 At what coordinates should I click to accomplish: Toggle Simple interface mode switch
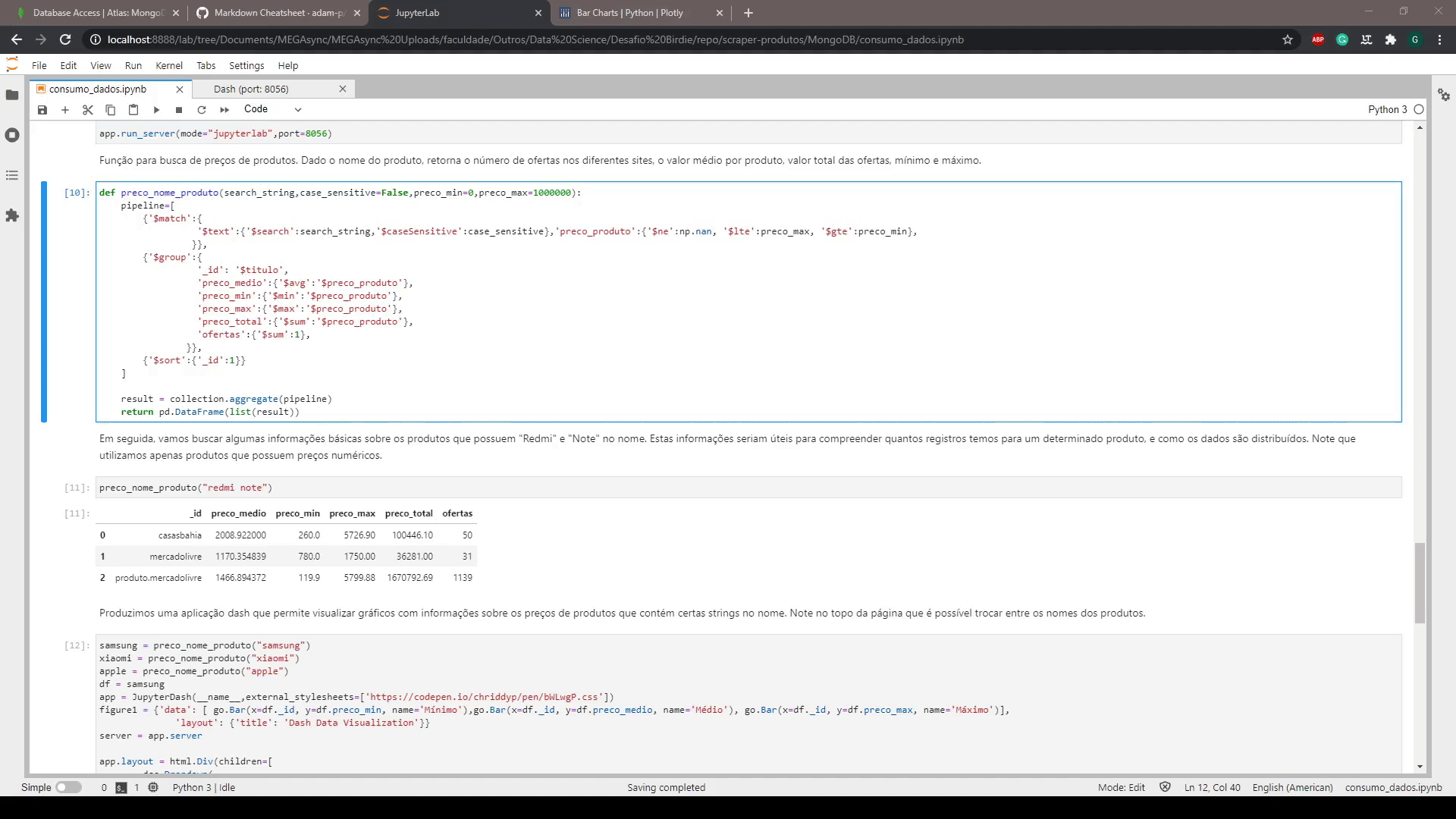68,787
